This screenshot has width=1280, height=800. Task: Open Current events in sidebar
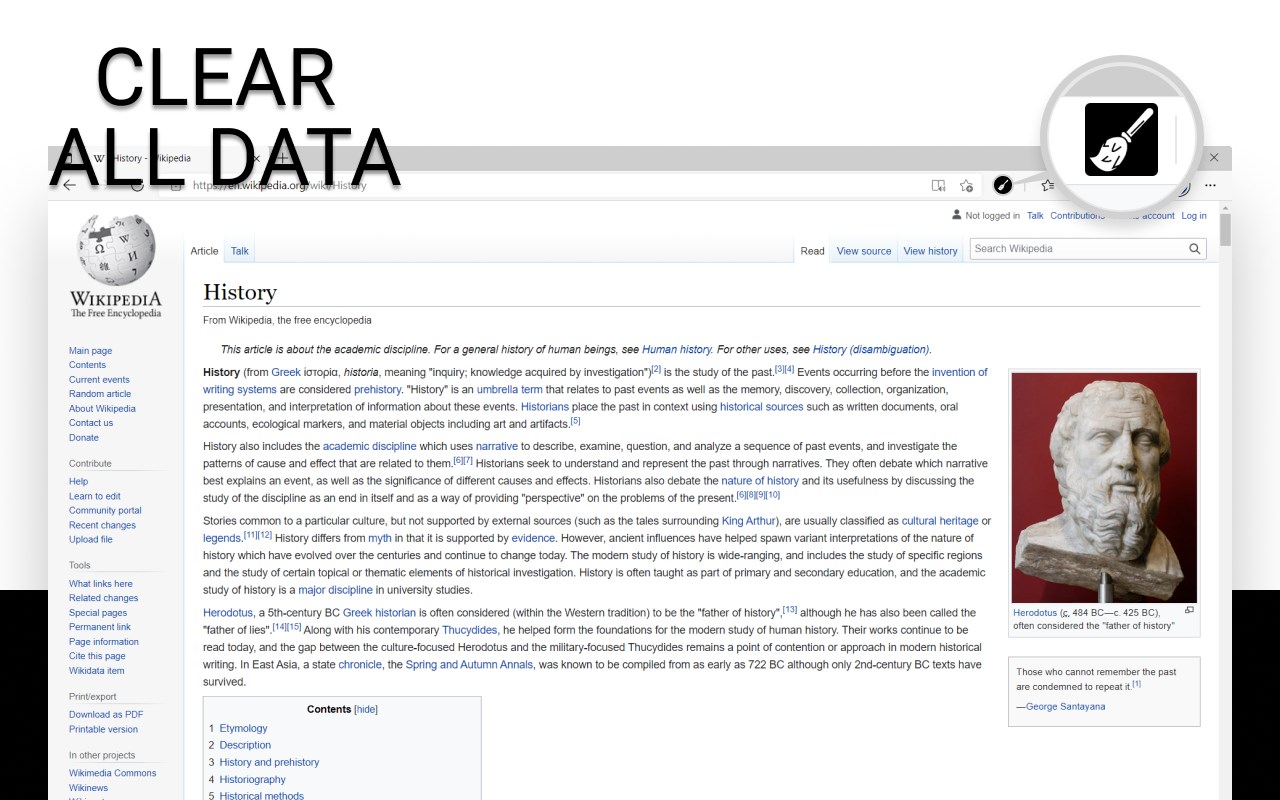pyautogui.click(x=99, y=380)
